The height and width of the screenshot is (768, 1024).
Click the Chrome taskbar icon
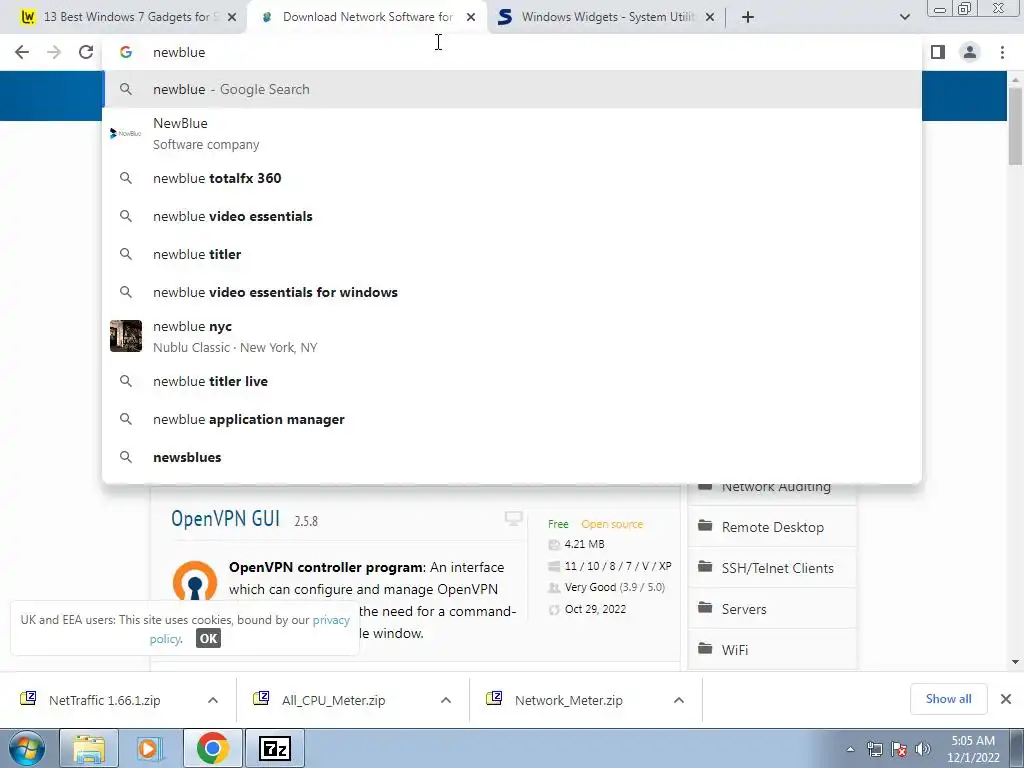point(212,748)
